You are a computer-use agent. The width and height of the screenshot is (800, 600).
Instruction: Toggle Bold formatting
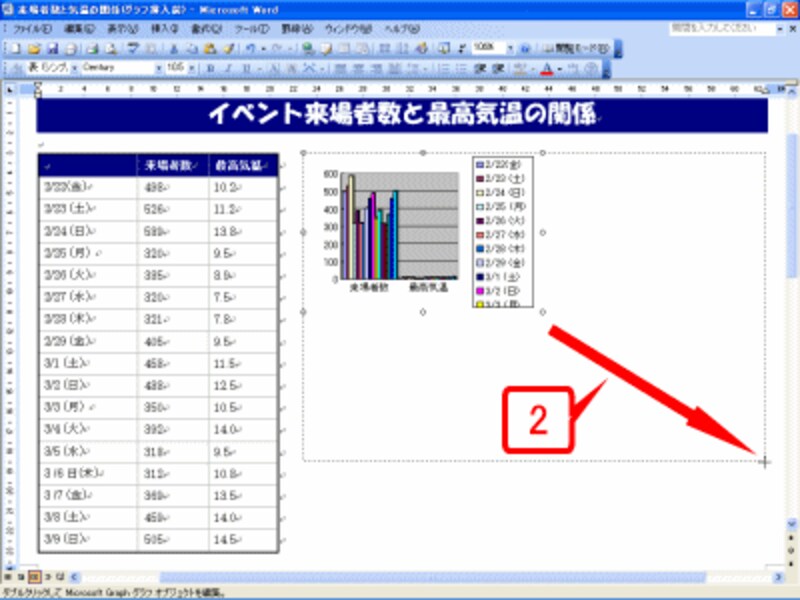(x=211, y=68)
